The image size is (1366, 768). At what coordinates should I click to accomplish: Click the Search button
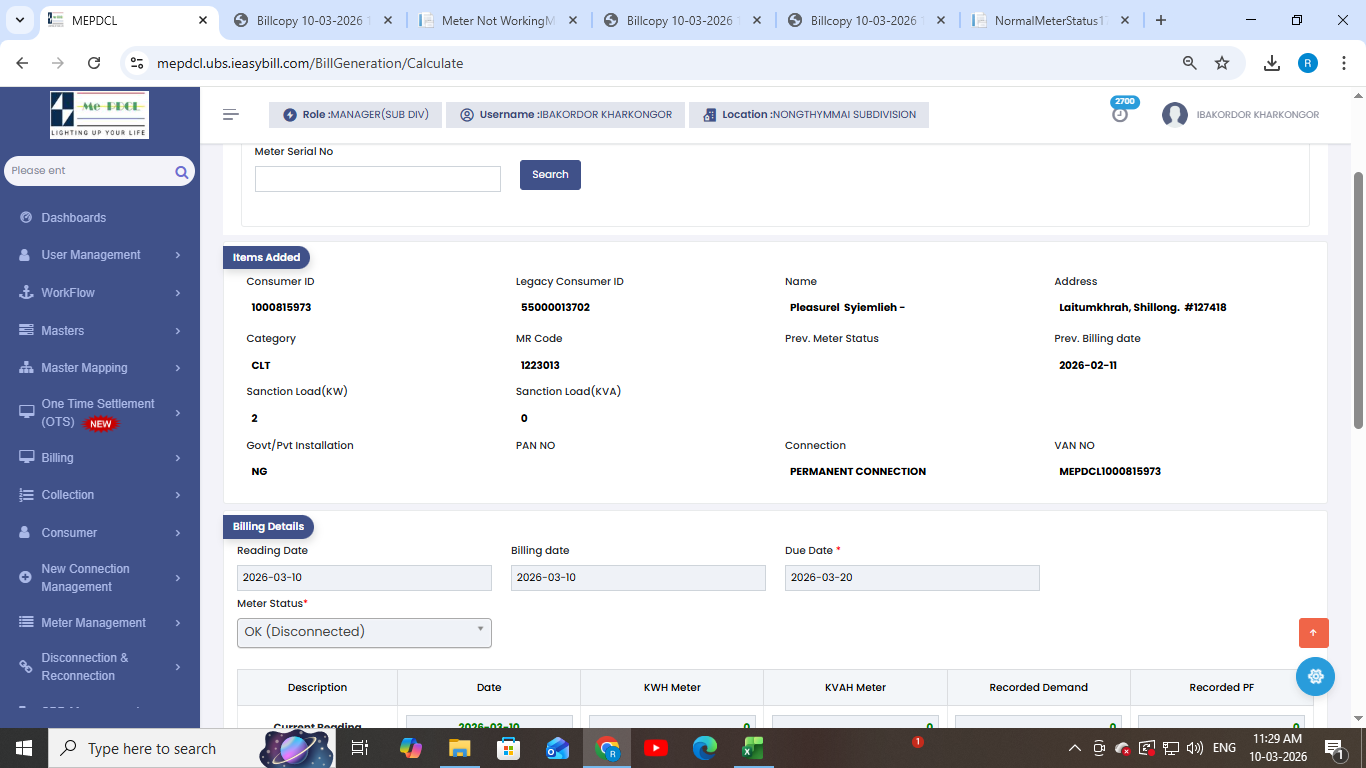click(x=550, y=175)
